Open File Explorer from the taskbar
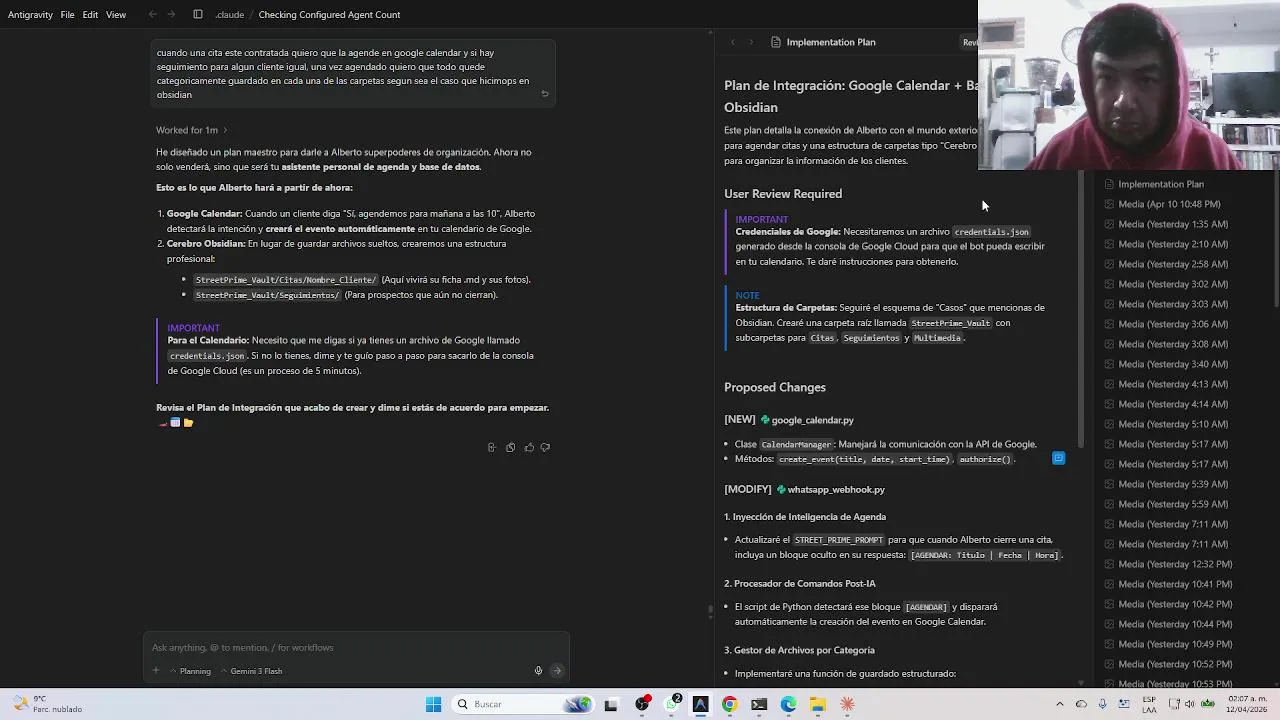The width and height of the screenshot is (1280, 720). [x=818, y=704]
